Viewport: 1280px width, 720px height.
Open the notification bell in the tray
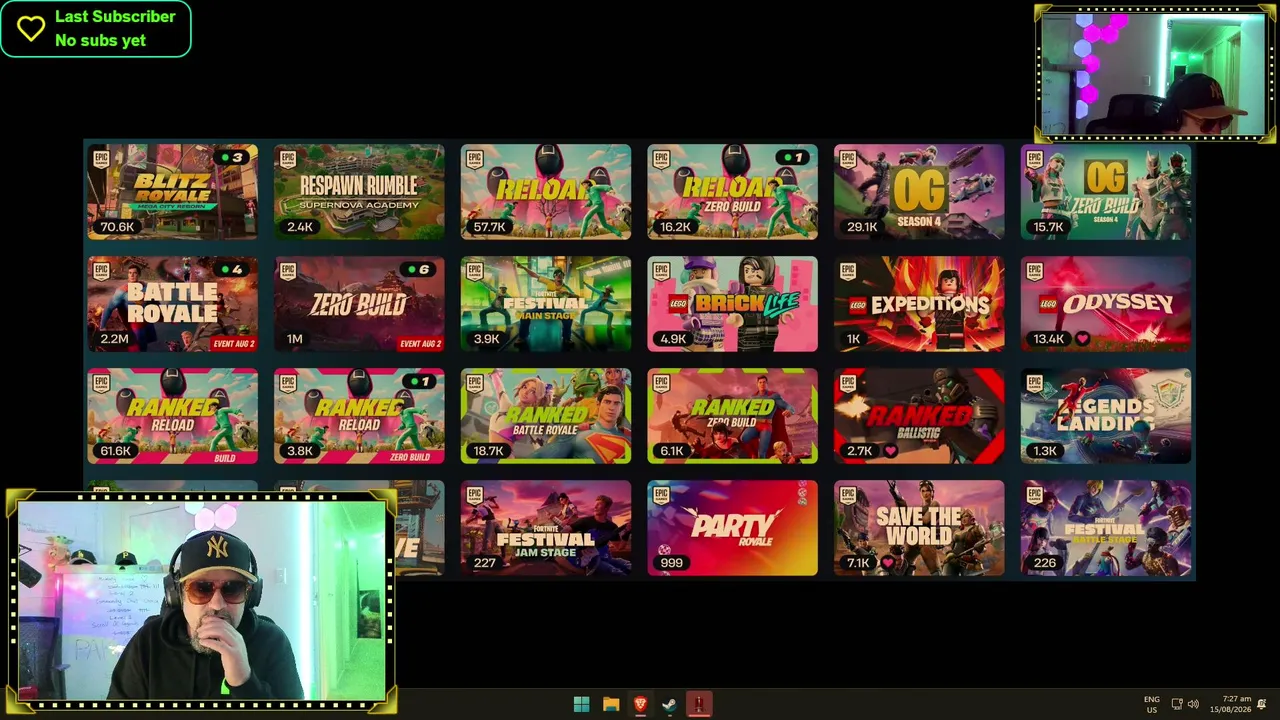click(x=1263, y=704)
